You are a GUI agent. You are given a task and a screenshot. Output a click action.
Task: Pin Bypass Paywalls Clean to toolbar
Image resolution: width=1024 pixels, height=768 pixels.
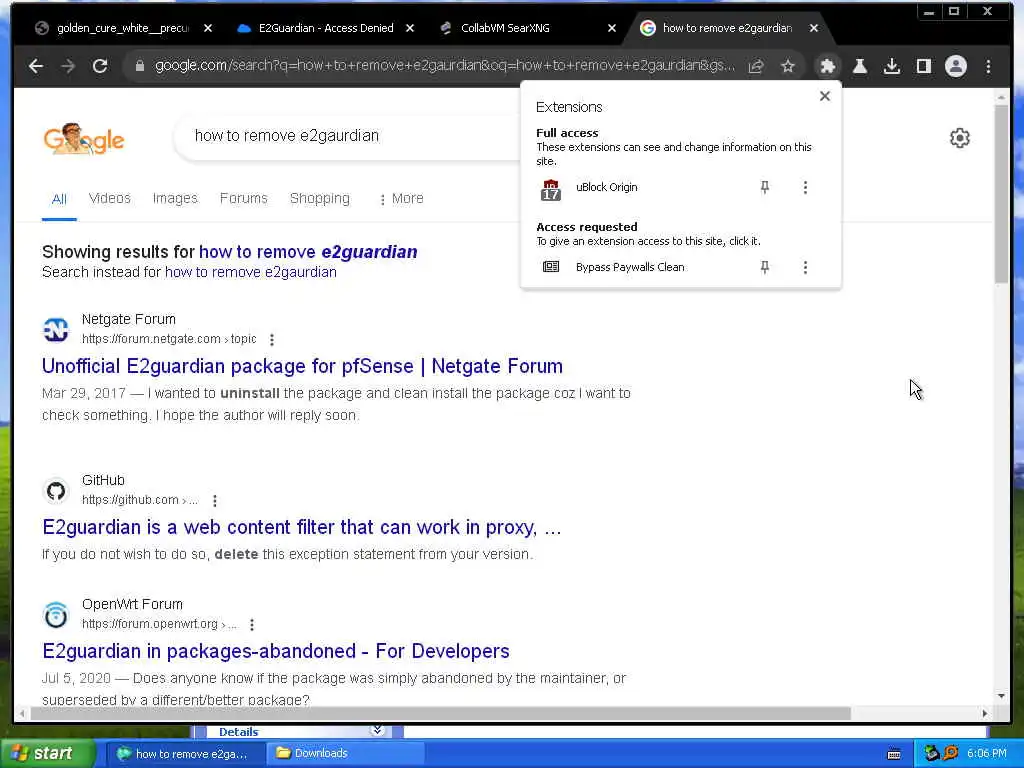[765, 267]
